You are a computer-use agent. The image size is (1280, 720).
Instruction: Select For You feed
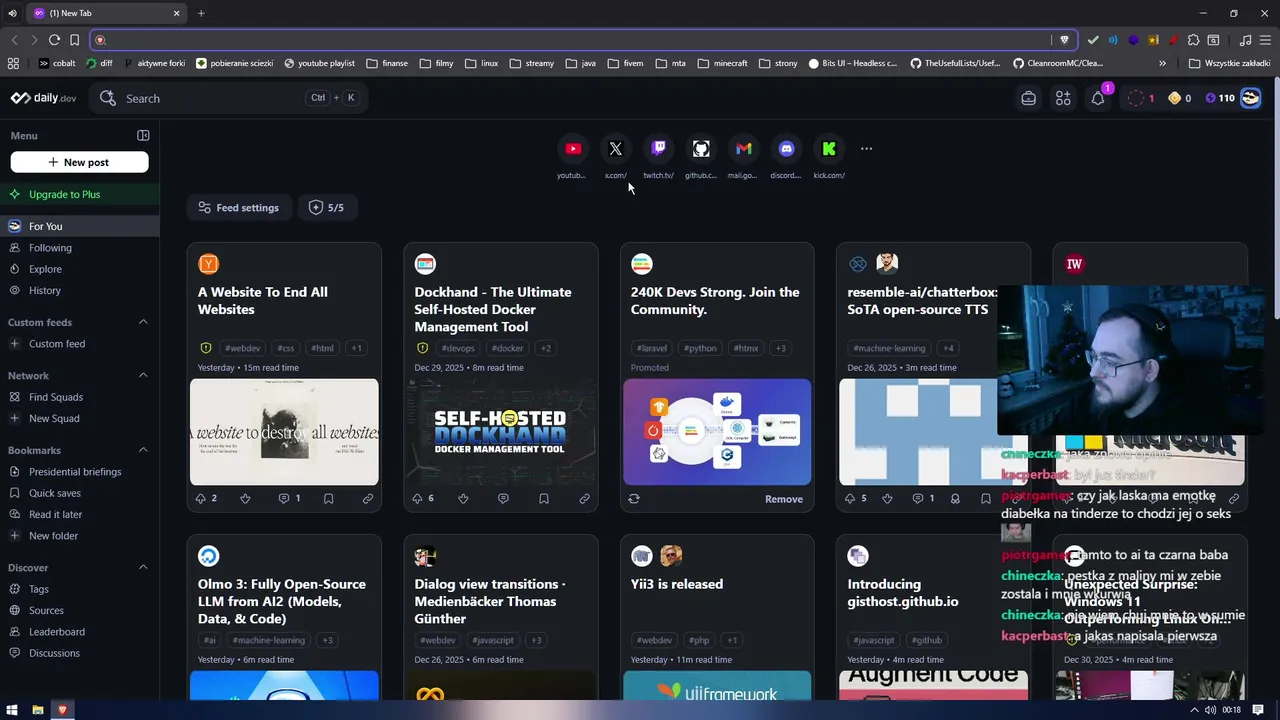point(79,226)
